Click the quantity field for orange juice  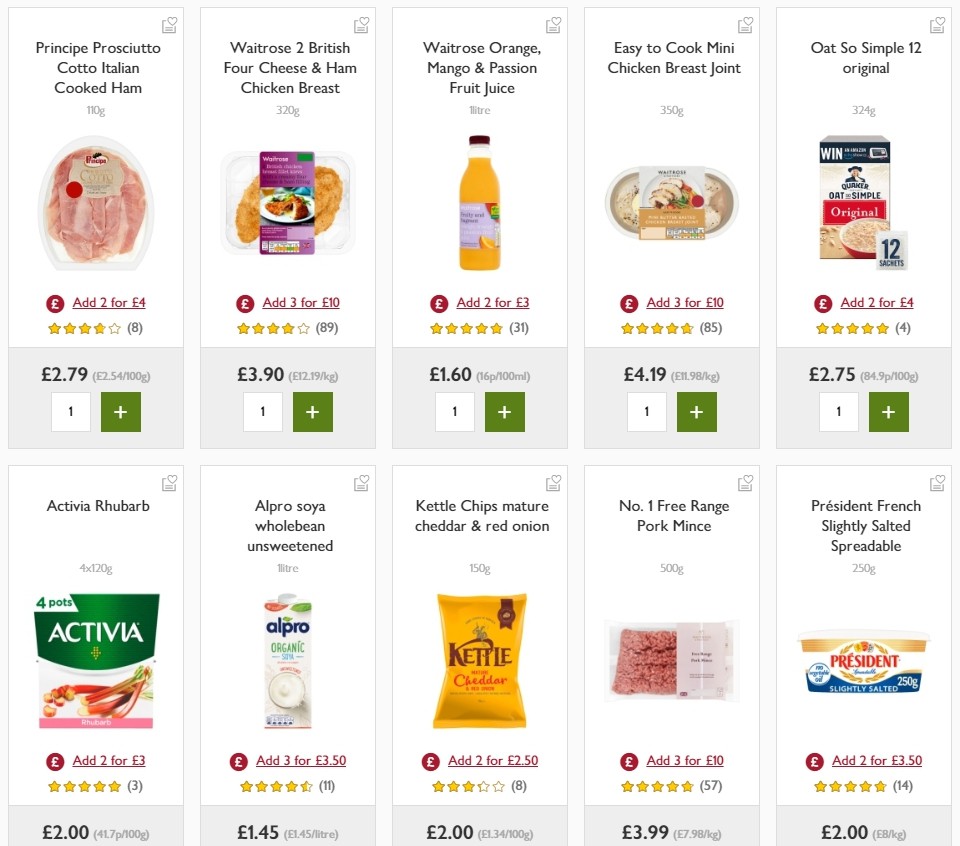click(x=455, y=411)
